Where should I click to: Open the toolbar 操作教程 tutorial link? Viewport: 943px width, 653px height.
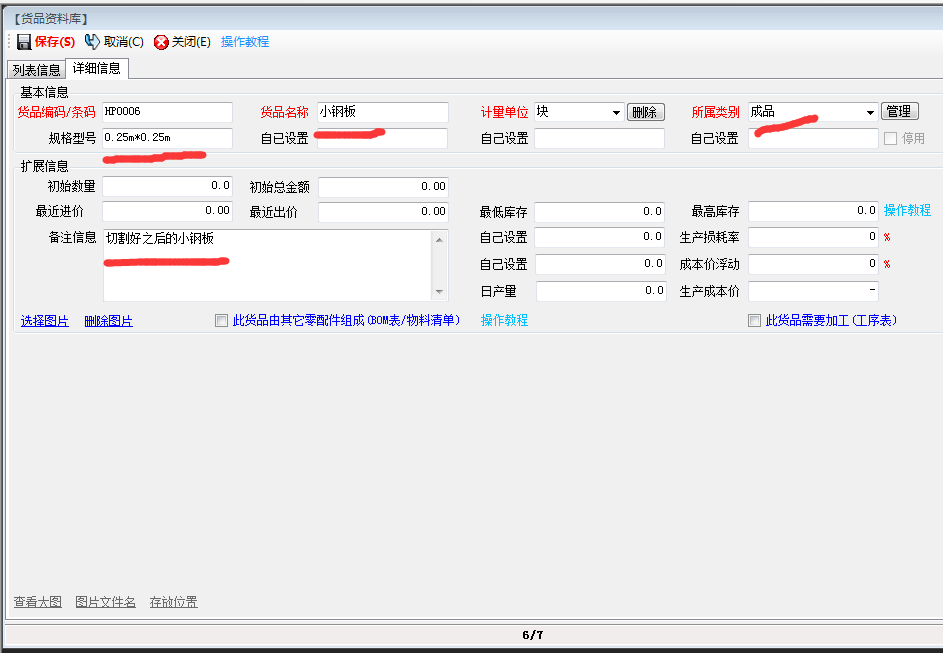pyautogui.click(x=245, y=42)
